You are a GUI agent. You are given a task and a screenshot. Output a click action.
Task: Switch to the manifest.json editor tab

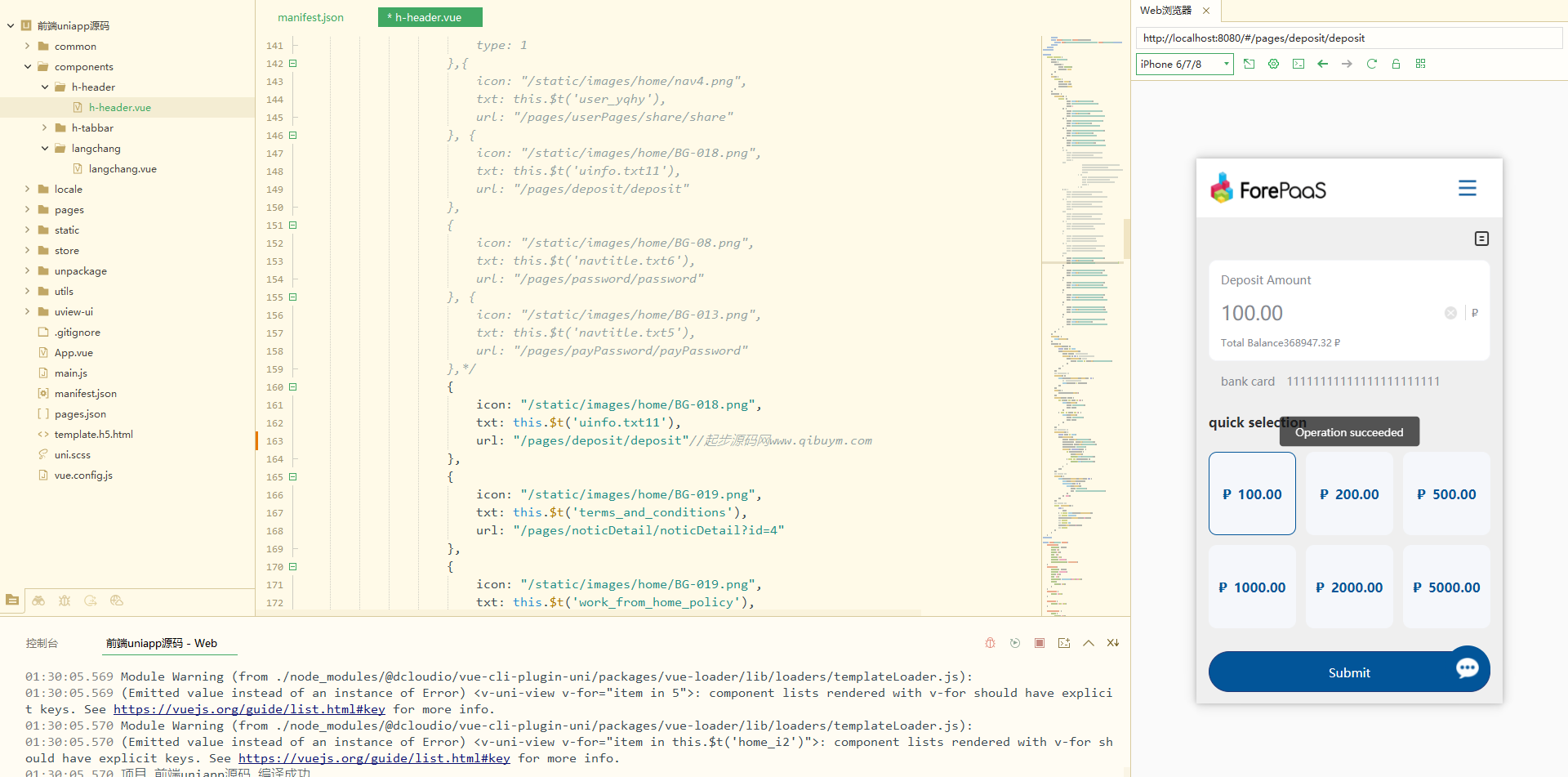pos(310,17)
